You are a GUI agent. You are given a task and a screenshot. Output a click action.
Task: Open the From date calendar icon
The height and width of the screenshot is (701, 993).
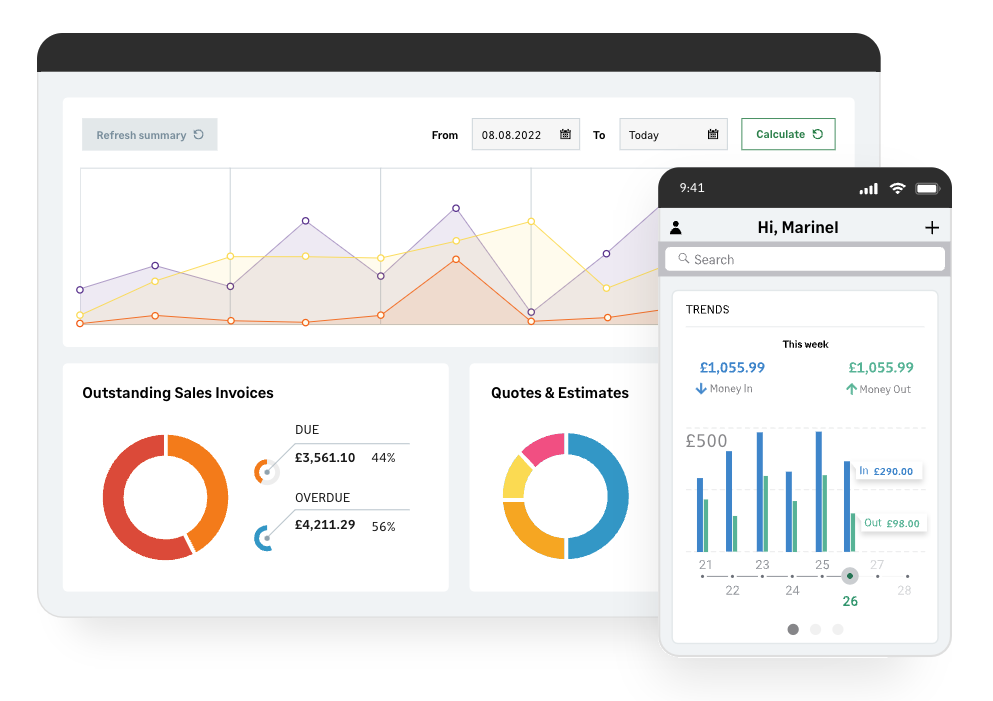pos(566,134)
